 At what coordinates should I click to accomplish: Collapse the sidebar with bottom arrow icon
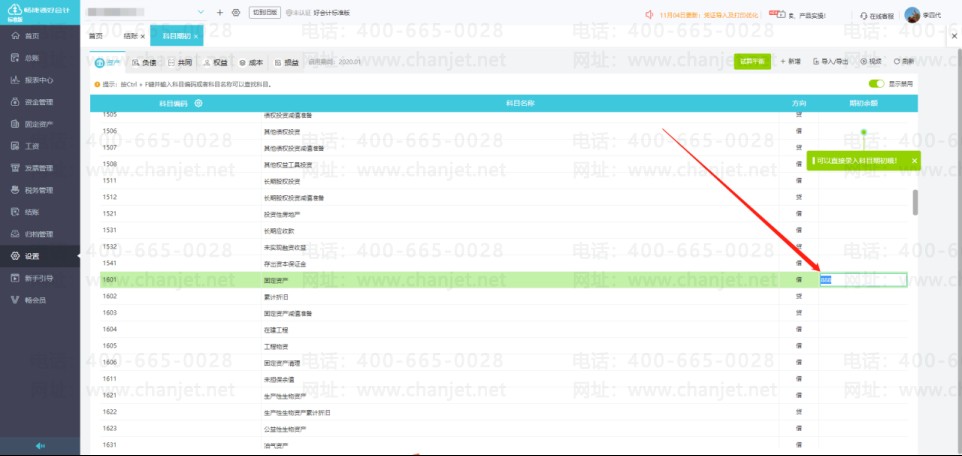[40, 446]
